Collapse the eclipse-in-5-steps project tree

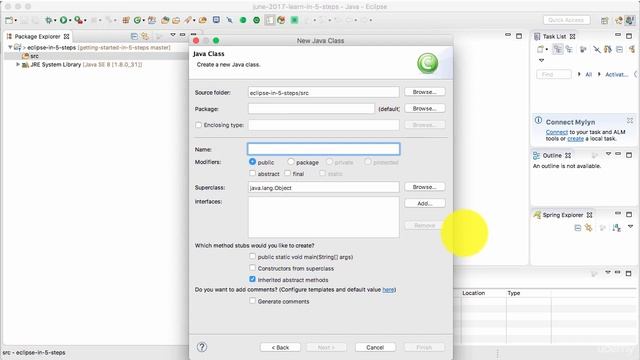point(10,47)
